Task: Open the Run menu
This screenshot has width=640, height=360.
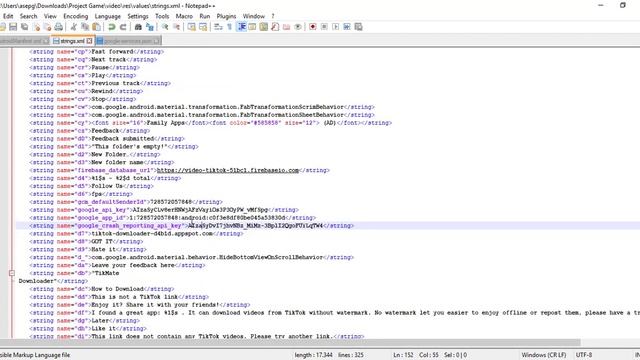Action: [x=205, y=16]
